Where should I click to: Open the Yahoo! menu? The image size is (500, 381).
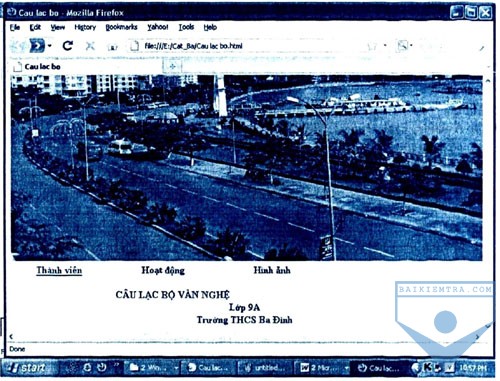[158, 27]
